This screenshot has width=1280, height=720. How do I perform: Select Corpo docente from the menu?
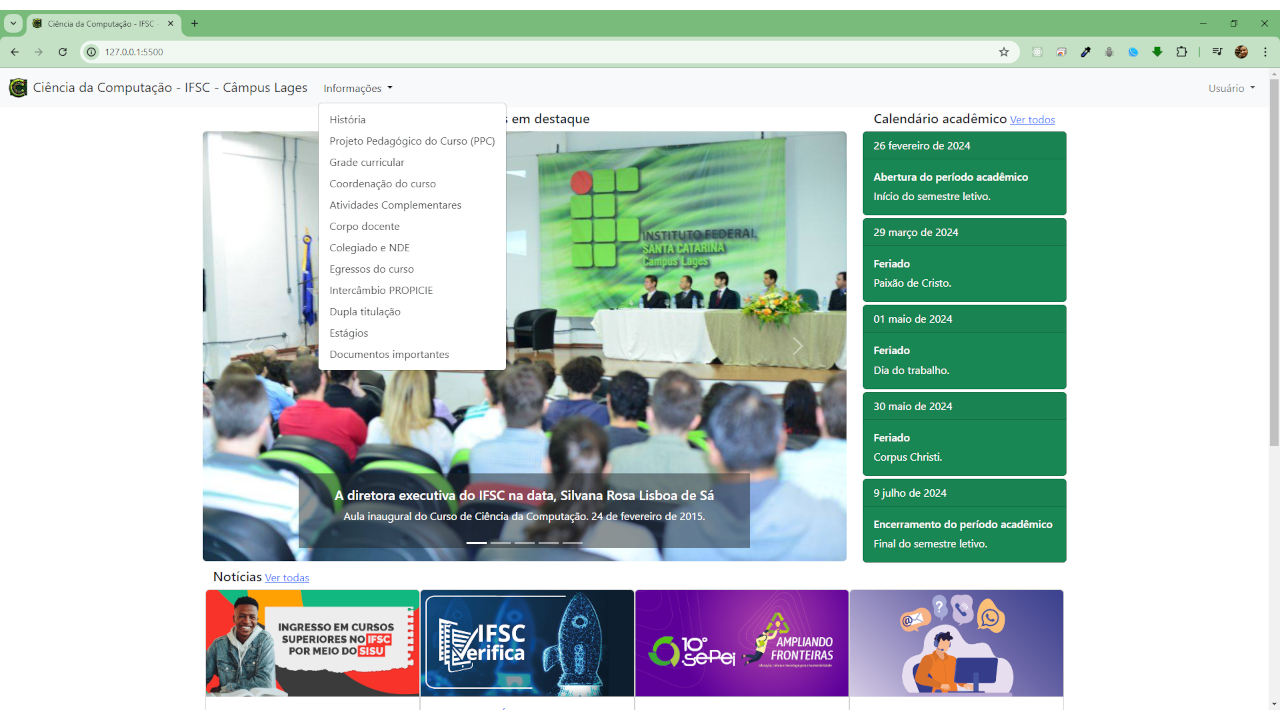364,226
